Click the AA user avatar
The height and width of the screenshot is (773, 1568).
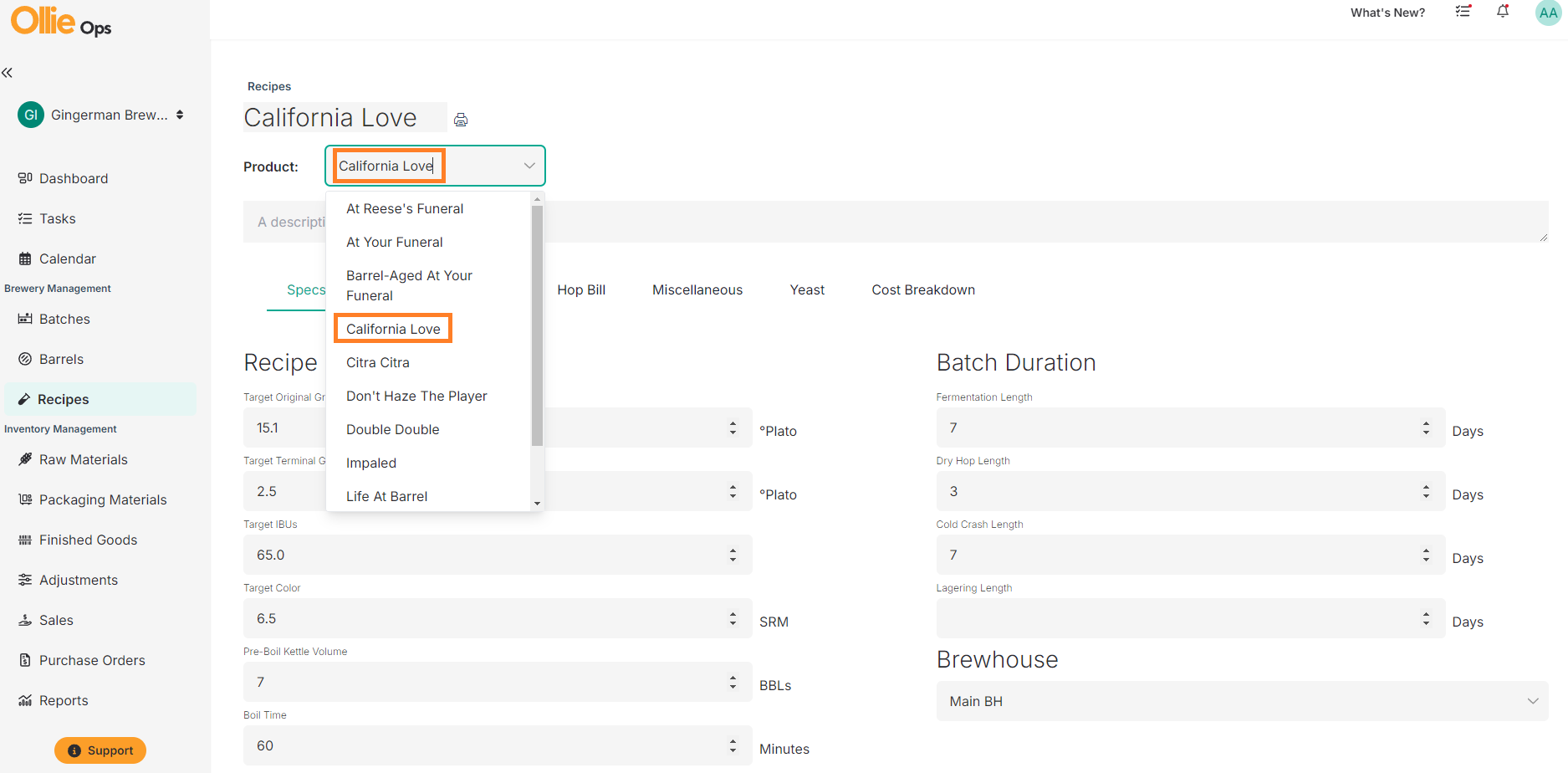[1549, 13]
